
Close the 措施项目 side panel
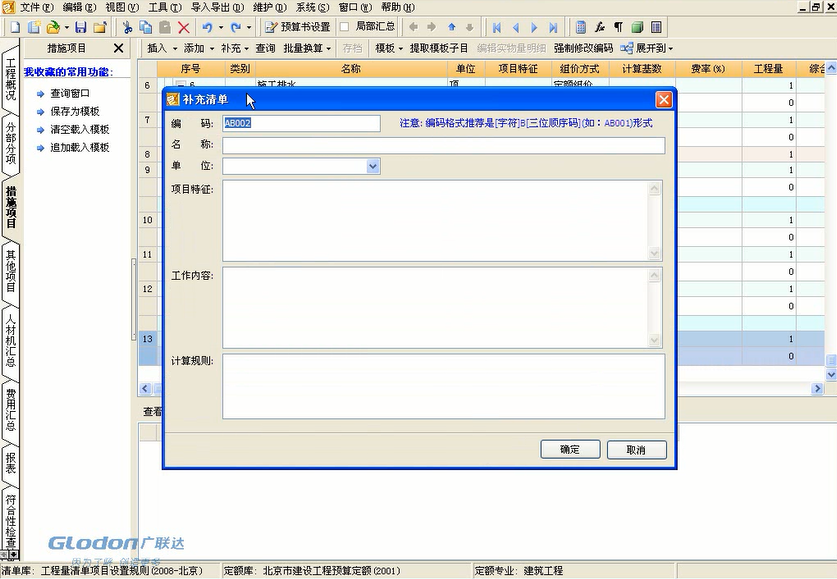coord(119,48)
